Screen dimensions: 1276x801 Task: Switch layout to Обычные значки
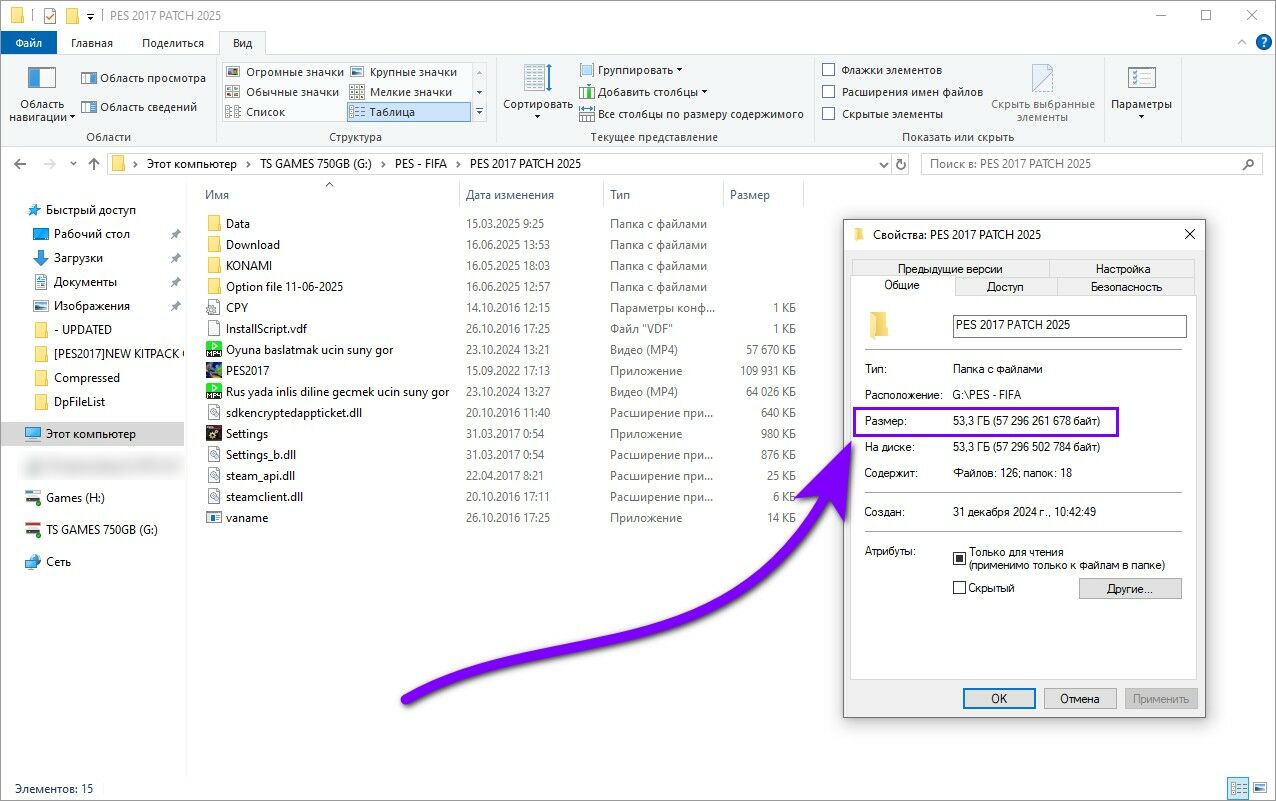[x=283, y=92]
